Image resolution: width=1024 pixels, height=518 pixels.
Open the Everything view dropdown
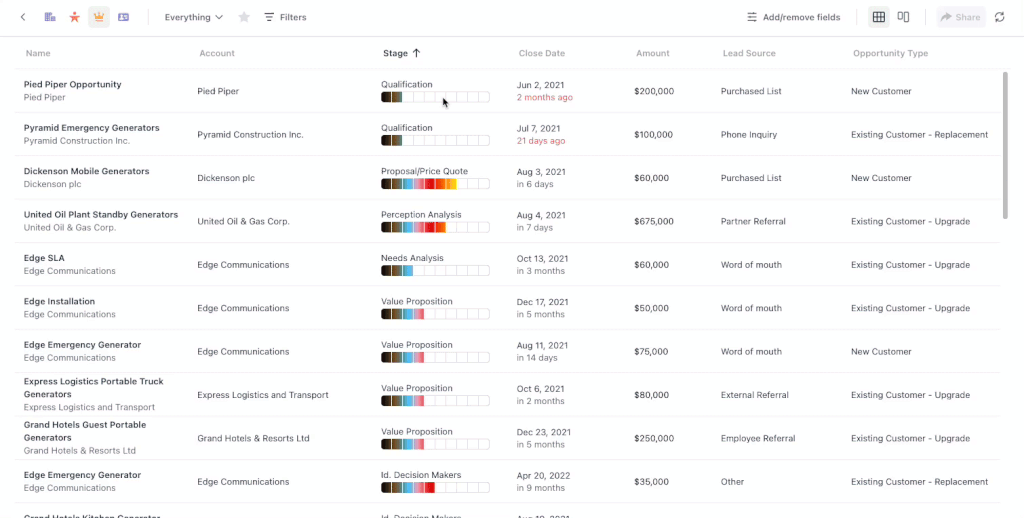point(193,18)
